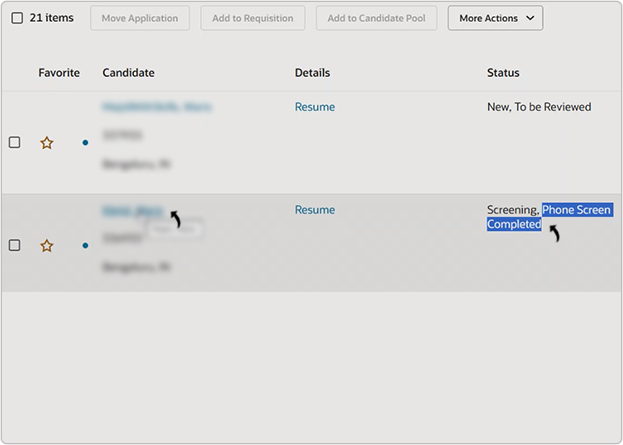The width and height of the screenshot is (623, 445).
Task: Click the blue dot in the Screening row
Action: click(85, 246)
